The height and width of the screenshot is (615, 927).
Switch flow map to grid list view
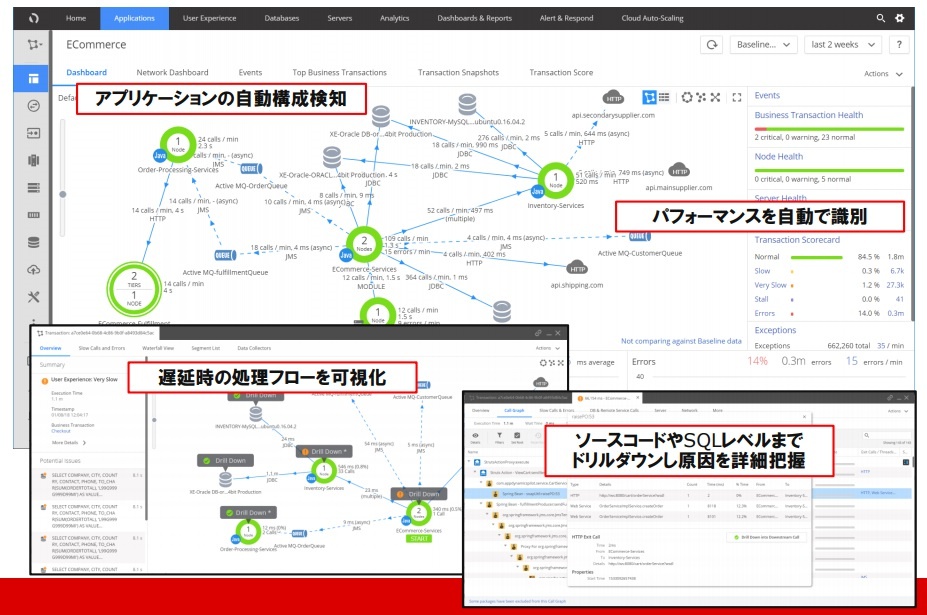click(664, 98)
